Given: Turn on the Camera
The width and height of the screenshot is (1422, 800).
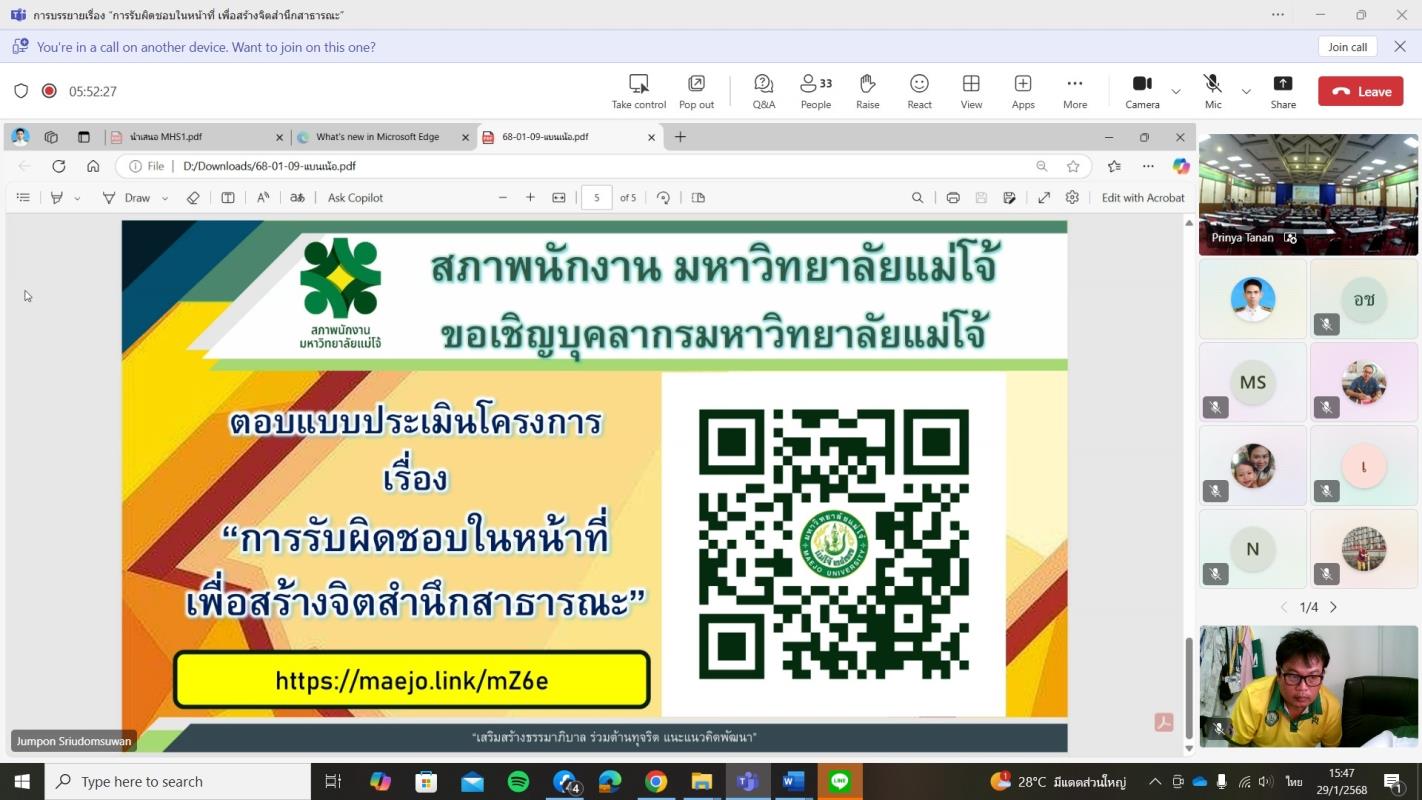Looking at the screenshot, I should click(1142, 91).
